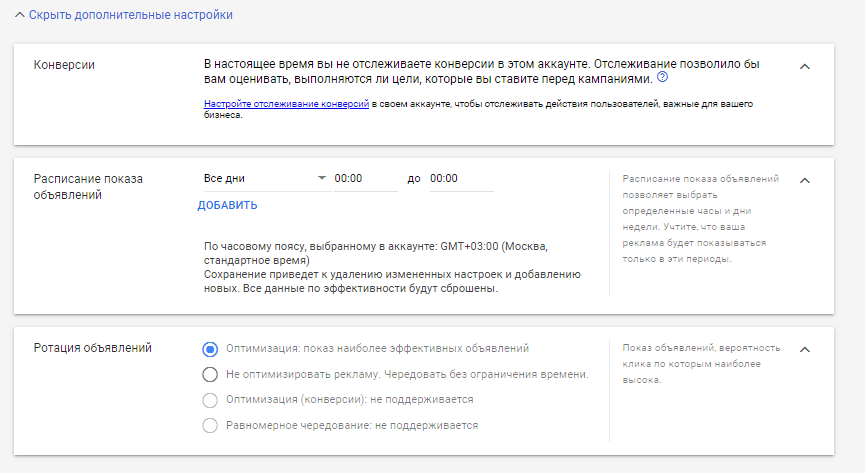This screenshot has width=865, height=473.
Task: Select 'Оптимизация: показ наиболее эффективных объявлений' radio
Action: (x=210, y=349)
